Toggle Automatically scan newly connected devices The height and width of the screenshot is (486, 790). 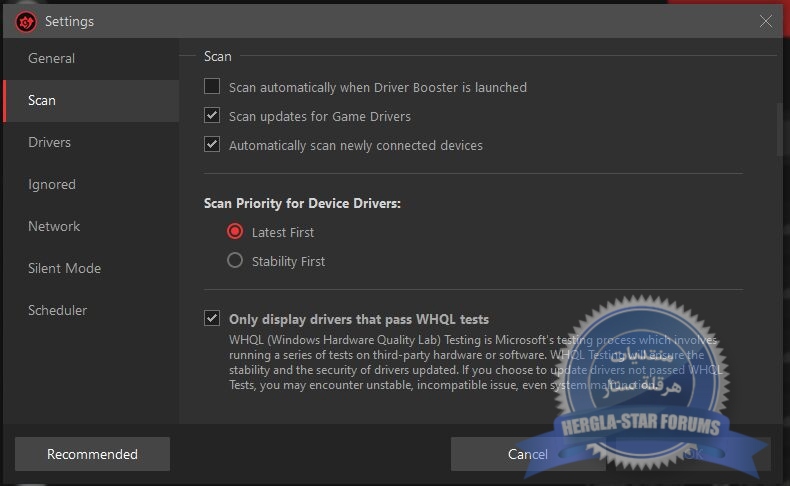tap(212, 144)
